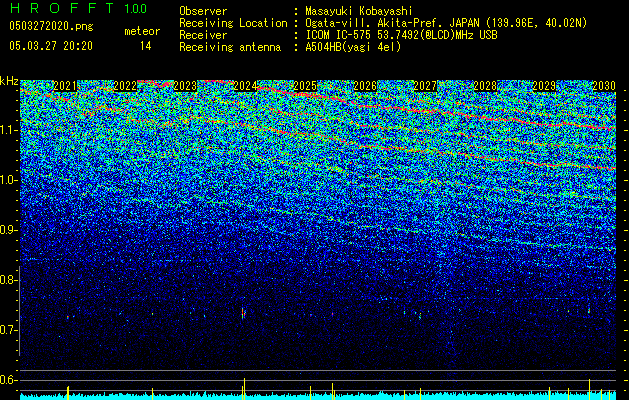Click the 0.8 kHz axis label
Image resolution: width=629 pixels, height=400 pixels.
[9, 280]
